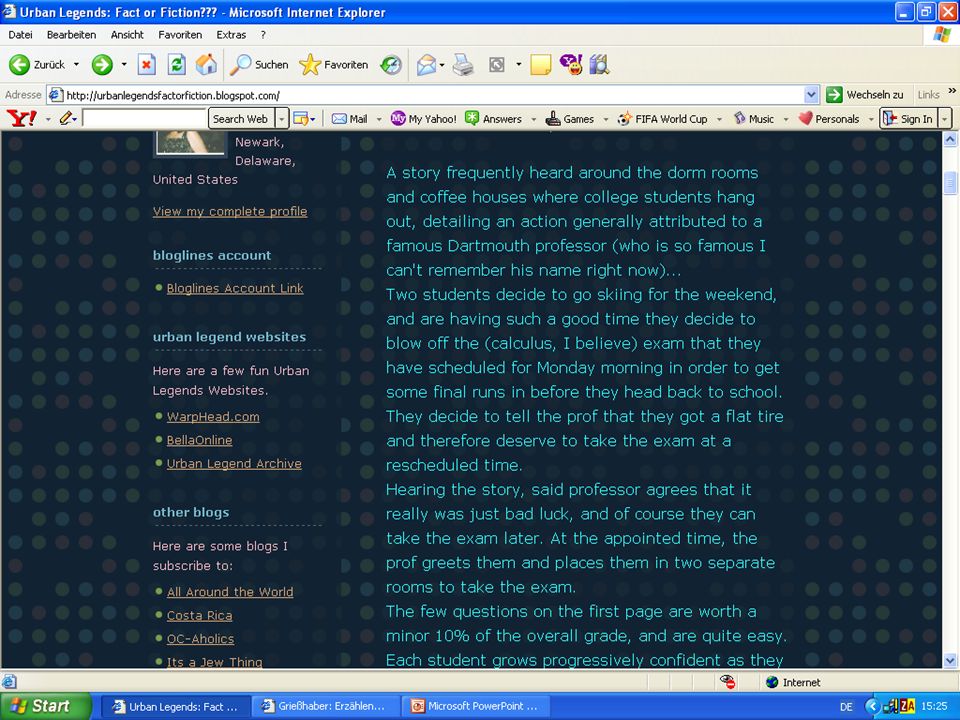Click the green Forward arrow button
Image resolution: width=960 pixels, height=720 pixels.
(x=102, y=64)
